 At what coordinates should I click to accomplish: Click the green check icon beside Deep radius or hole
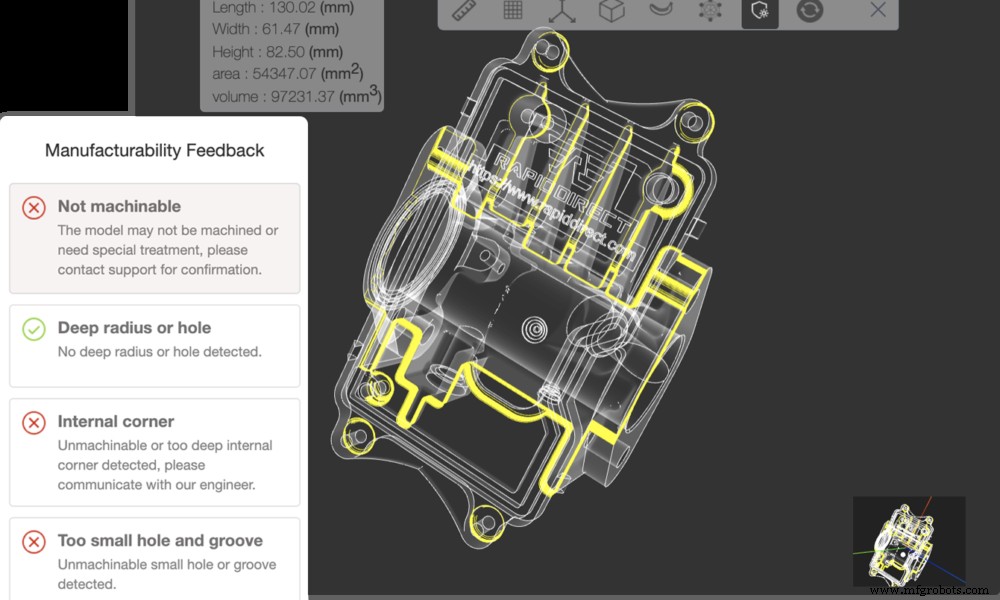(34, 327)
